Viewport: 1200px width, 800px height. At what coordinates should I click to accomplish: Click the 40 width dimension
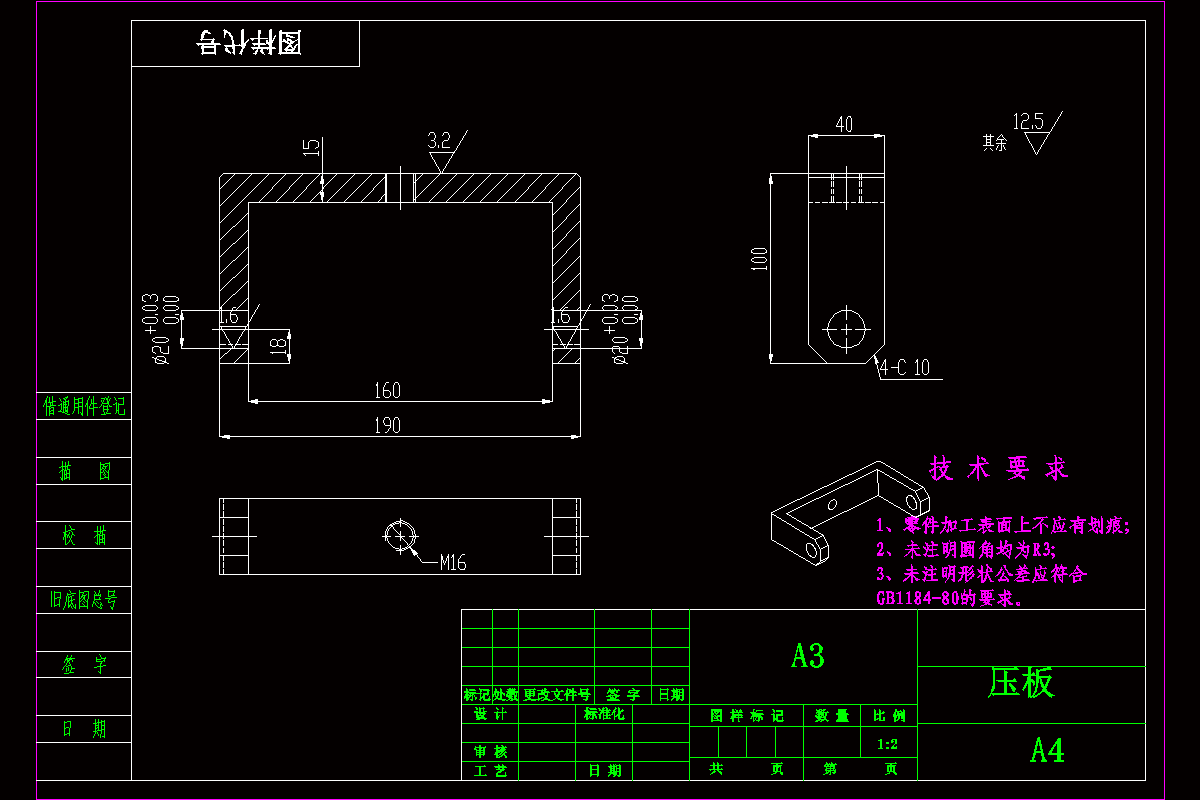coord(845,125)
